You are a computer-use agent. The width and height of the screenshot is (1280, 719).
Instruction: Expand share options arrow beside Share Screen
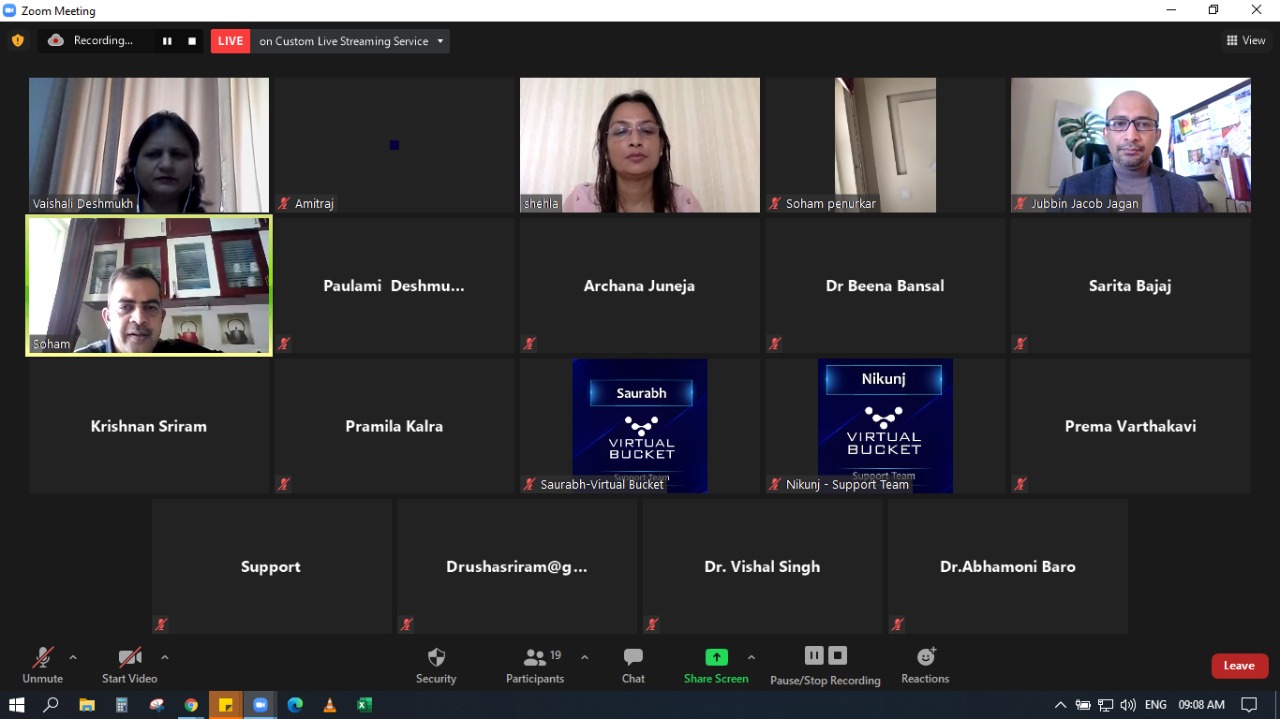coord(751,658)
